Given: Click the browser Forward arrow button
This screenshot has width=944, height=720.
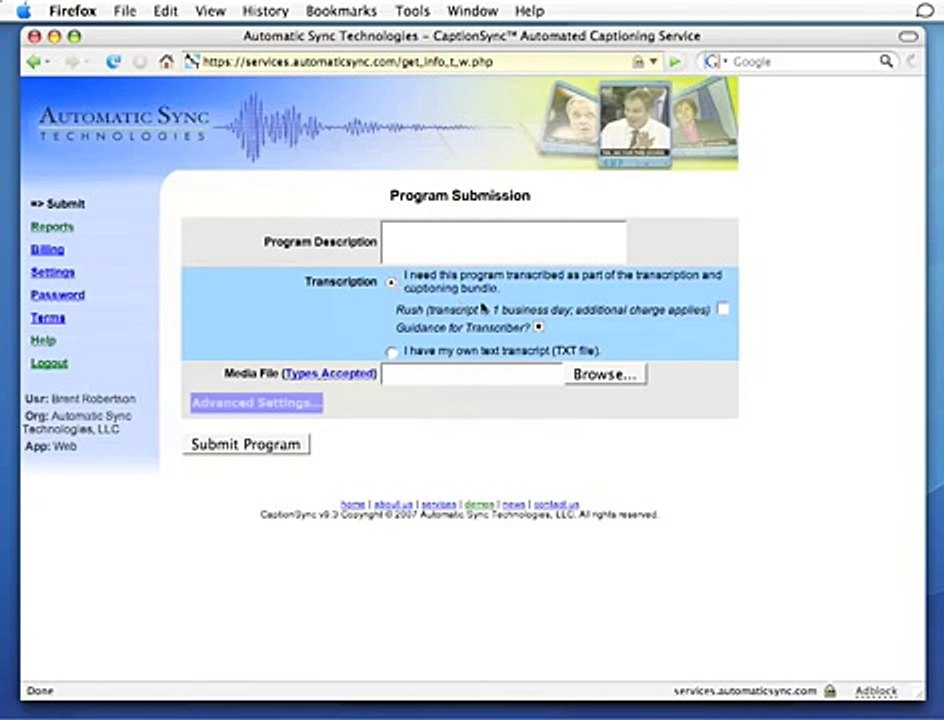Looking at the screenshot, I should (72, 61).
